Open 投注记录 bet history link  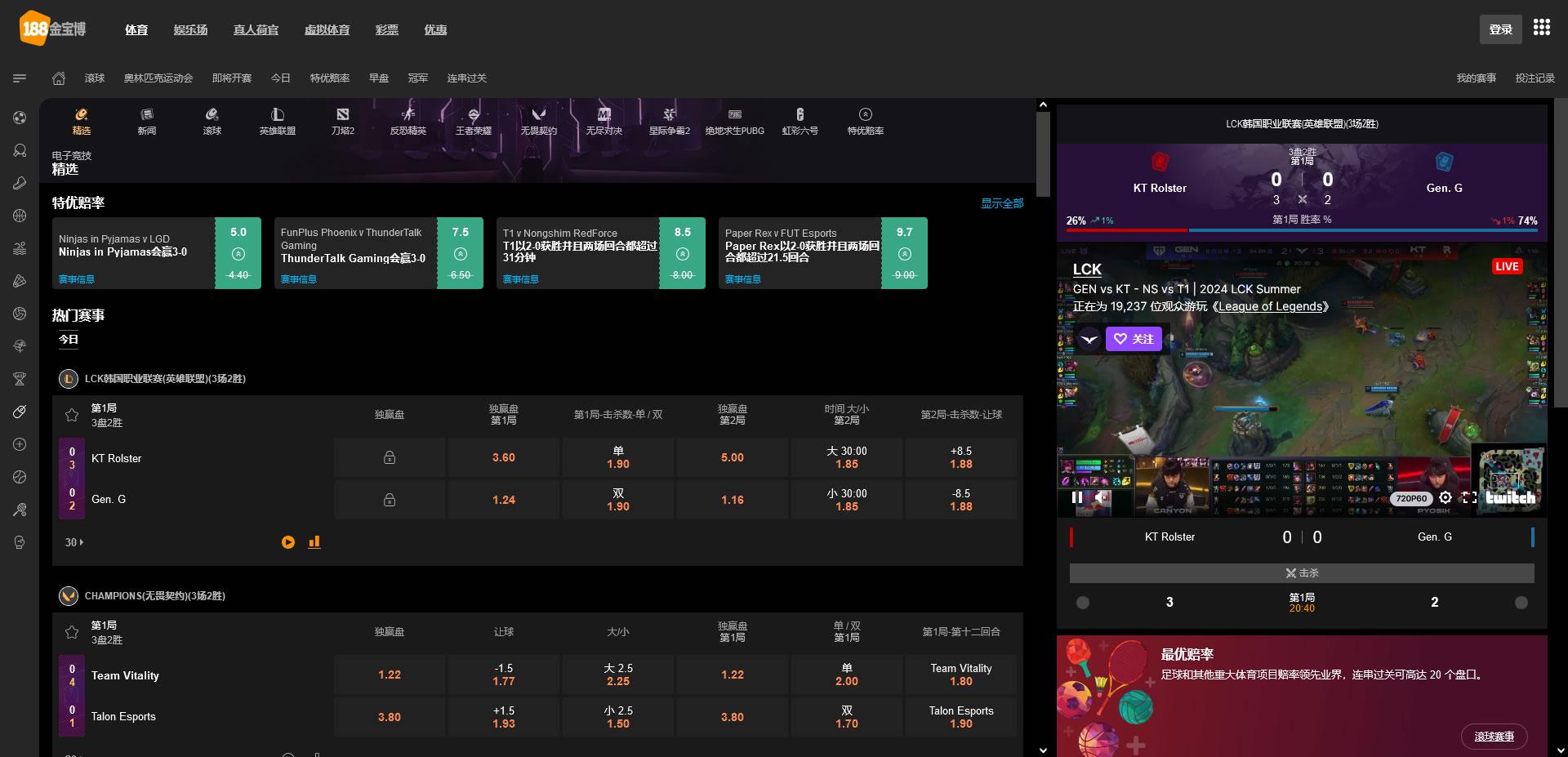pyautogui.click(x=1535, y=78)
